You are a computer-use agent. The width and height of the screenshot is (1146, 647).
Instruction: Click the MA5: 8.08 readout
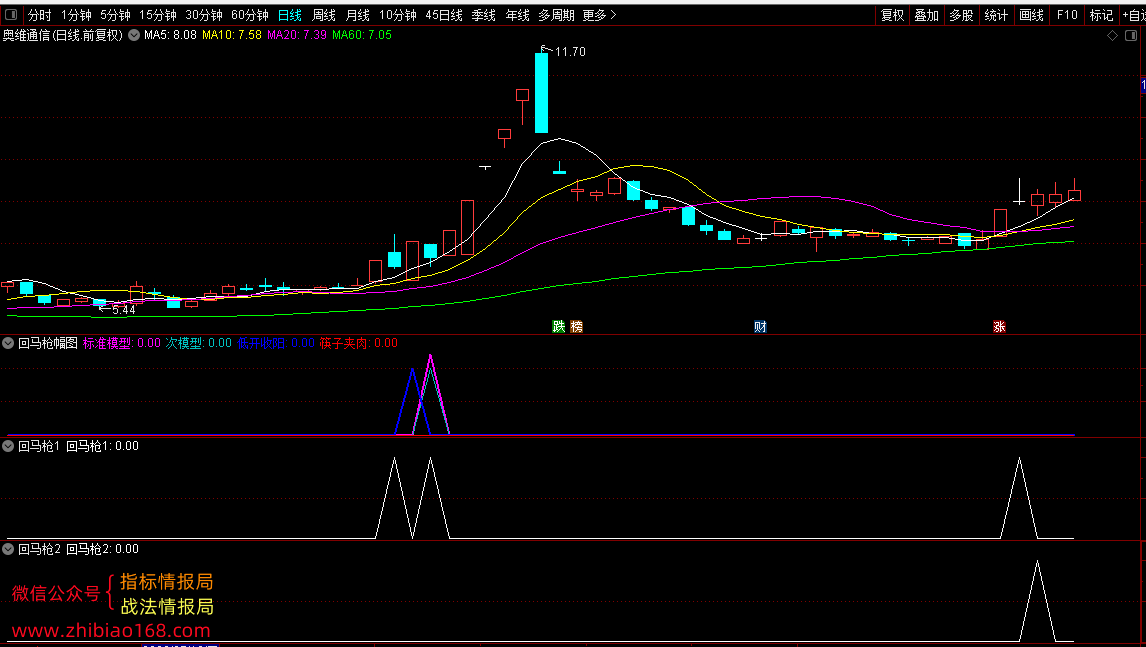(x=170, y=34)
